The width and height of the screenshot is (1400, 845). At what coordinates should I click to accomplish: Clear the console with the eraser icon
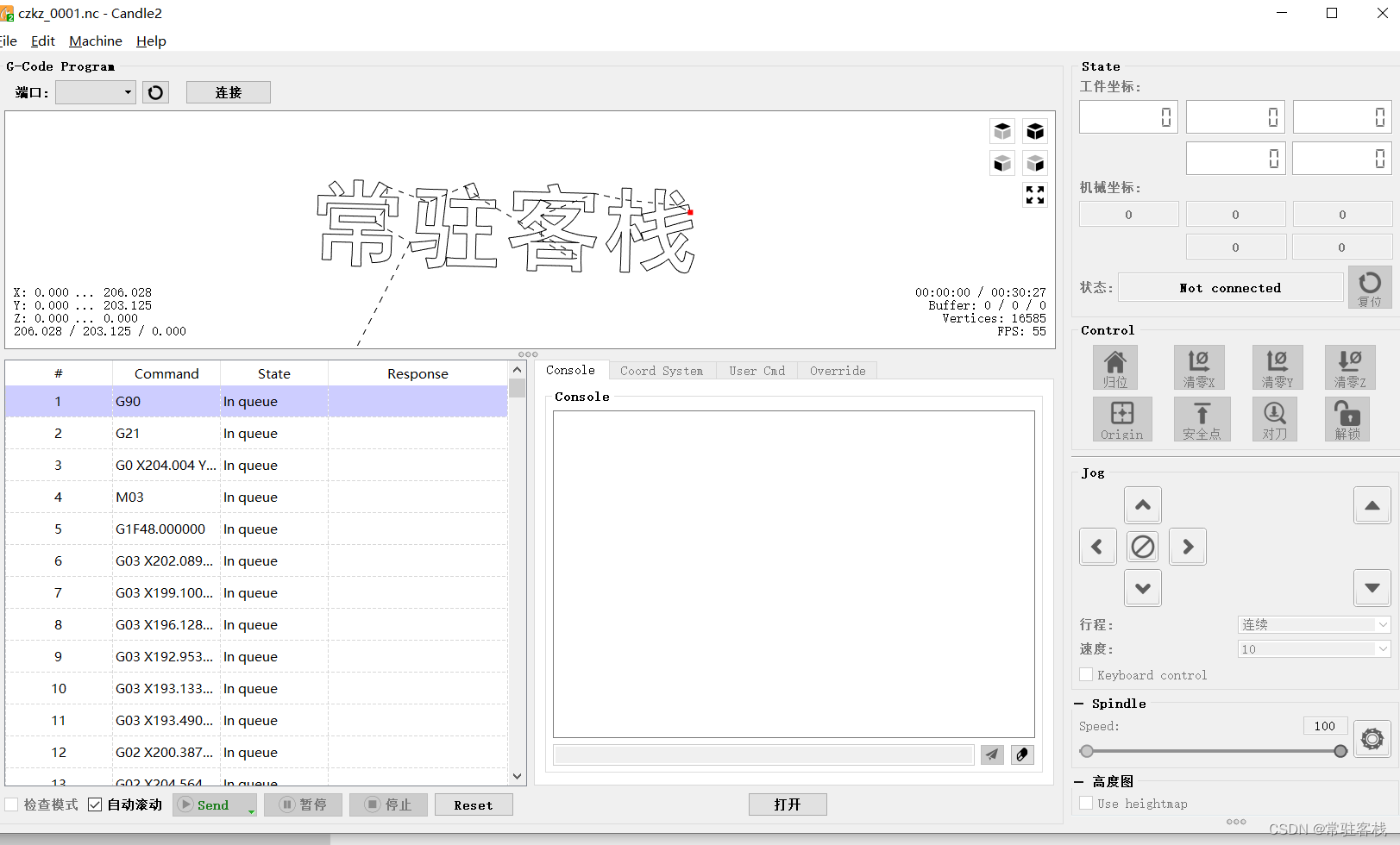[x=1022, y=754]
